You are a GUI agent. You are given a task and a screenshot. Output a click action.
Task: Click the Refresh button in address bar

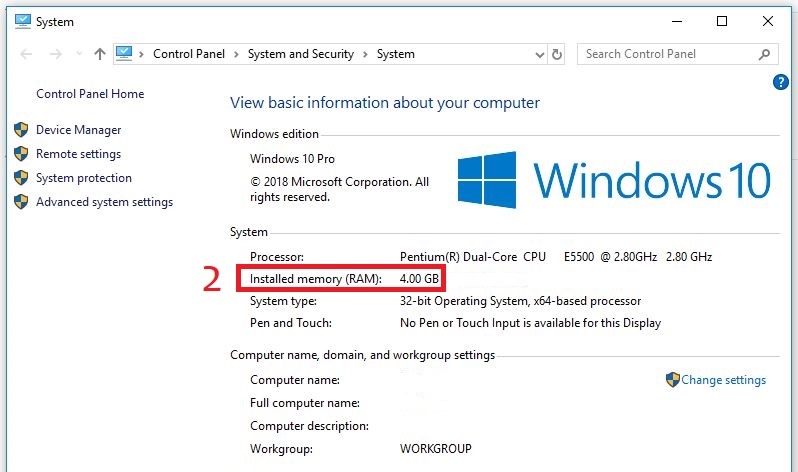tap(557, 54)
